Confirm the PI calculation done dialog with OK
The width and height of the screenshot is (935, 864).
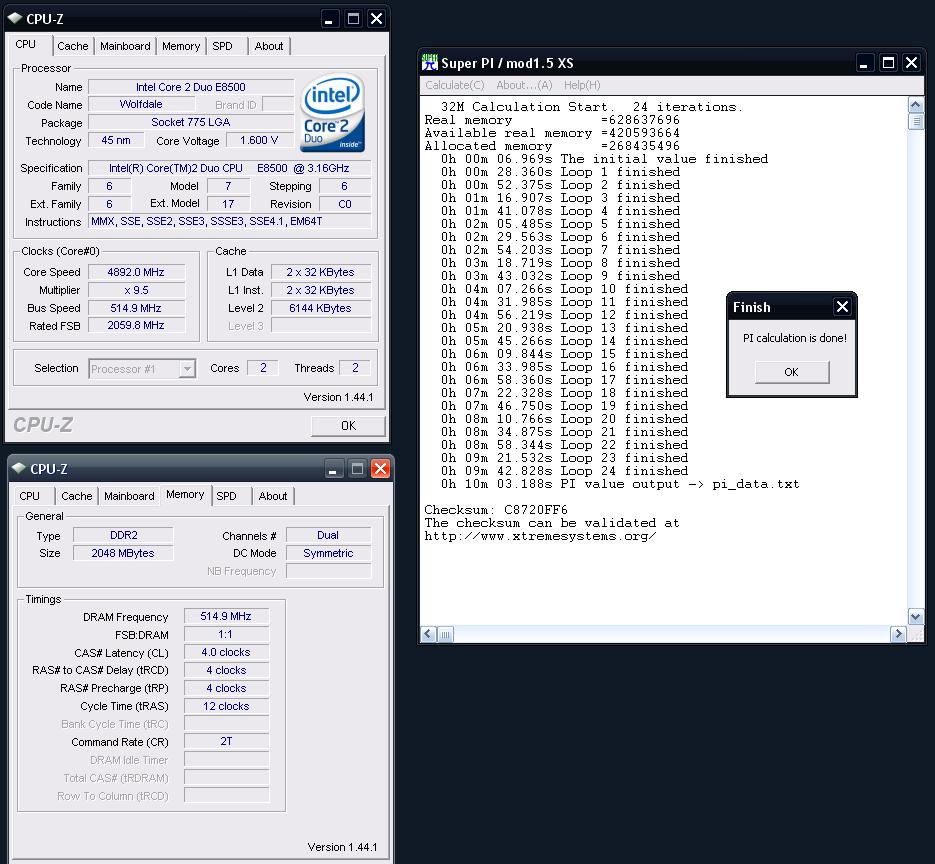tap(791, 372)
